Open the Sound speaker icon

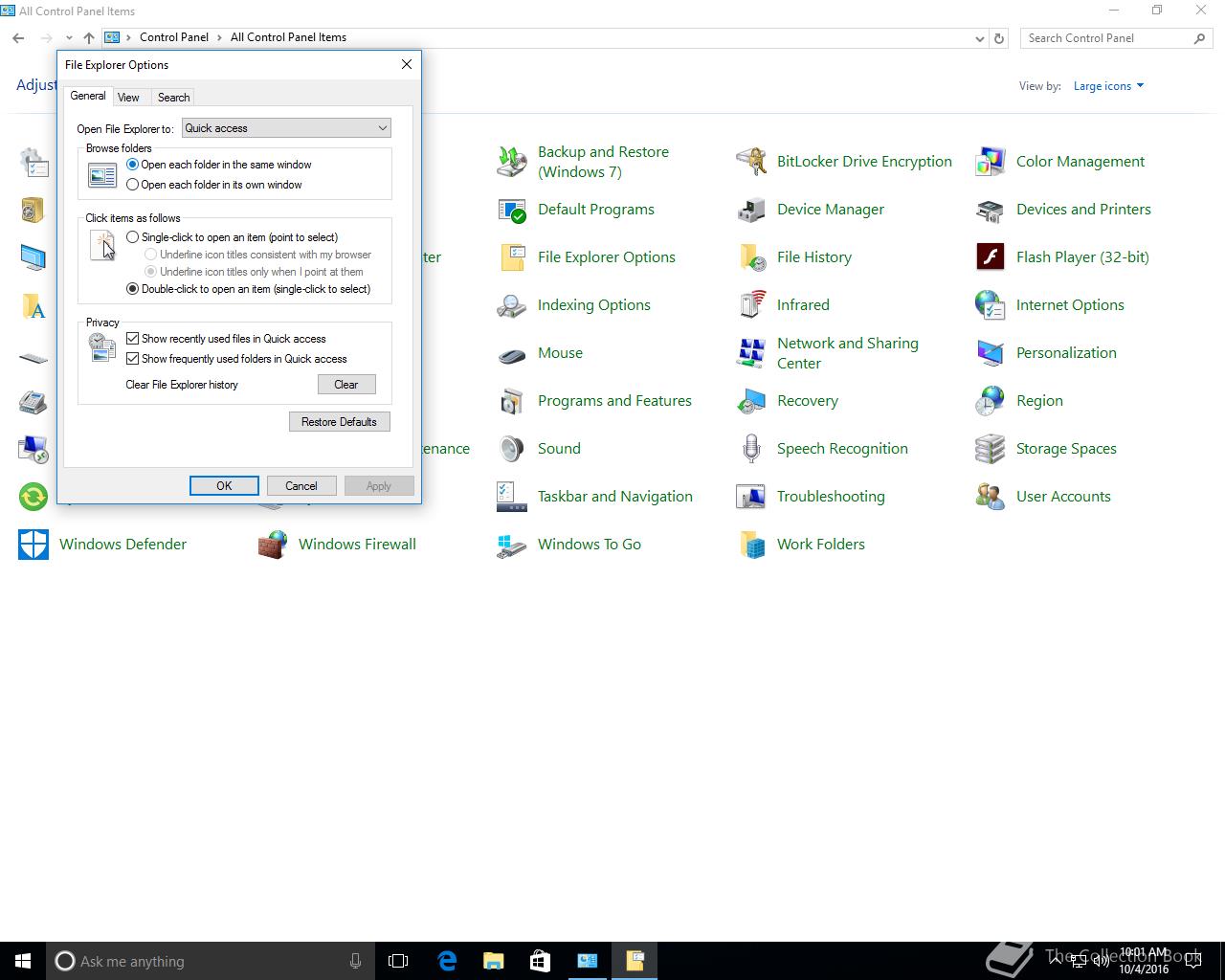512,449
